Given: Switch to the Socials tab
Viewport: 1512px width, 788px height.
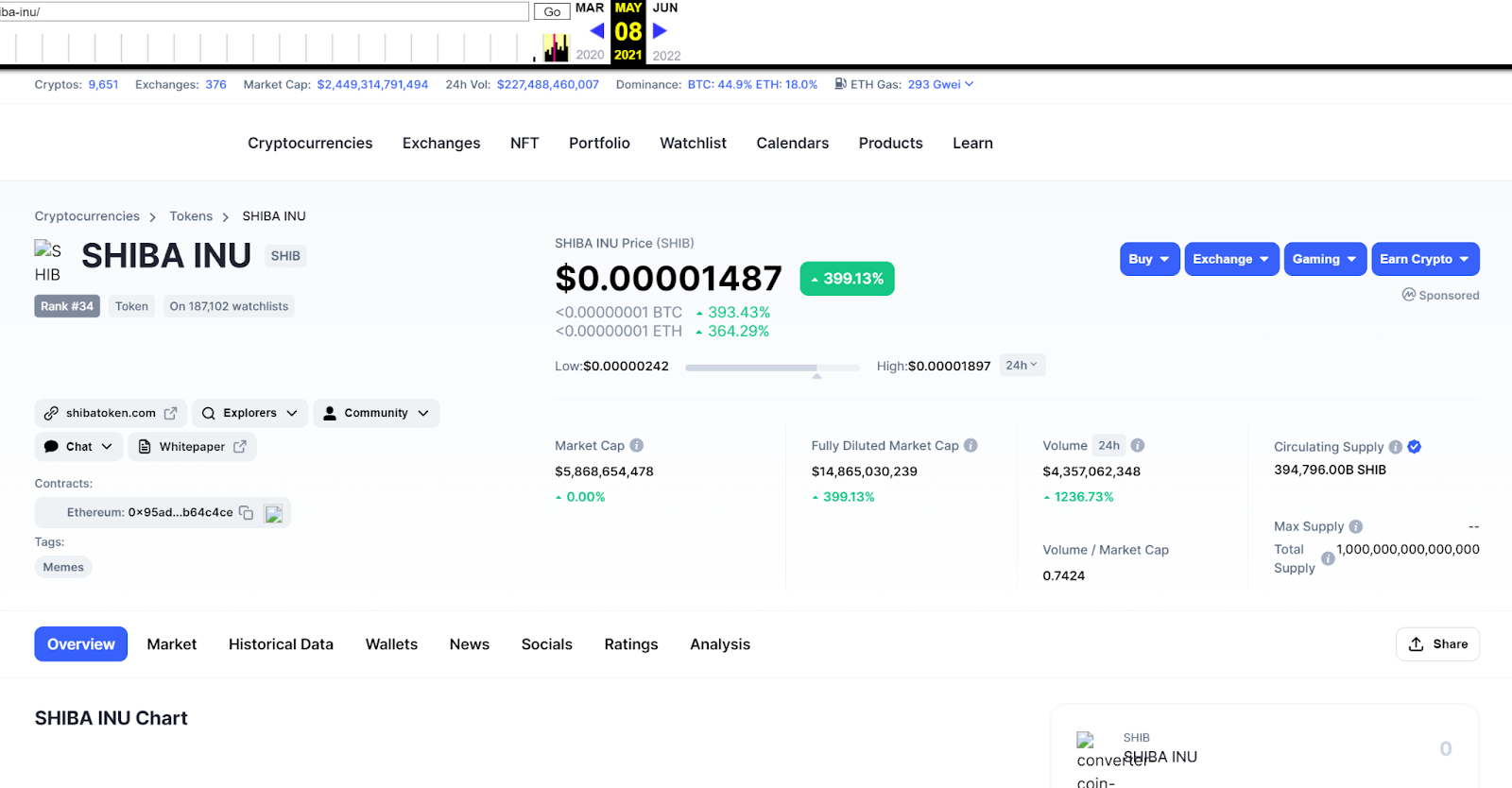Looking at the screenshot, I should [x=547, y=644].
